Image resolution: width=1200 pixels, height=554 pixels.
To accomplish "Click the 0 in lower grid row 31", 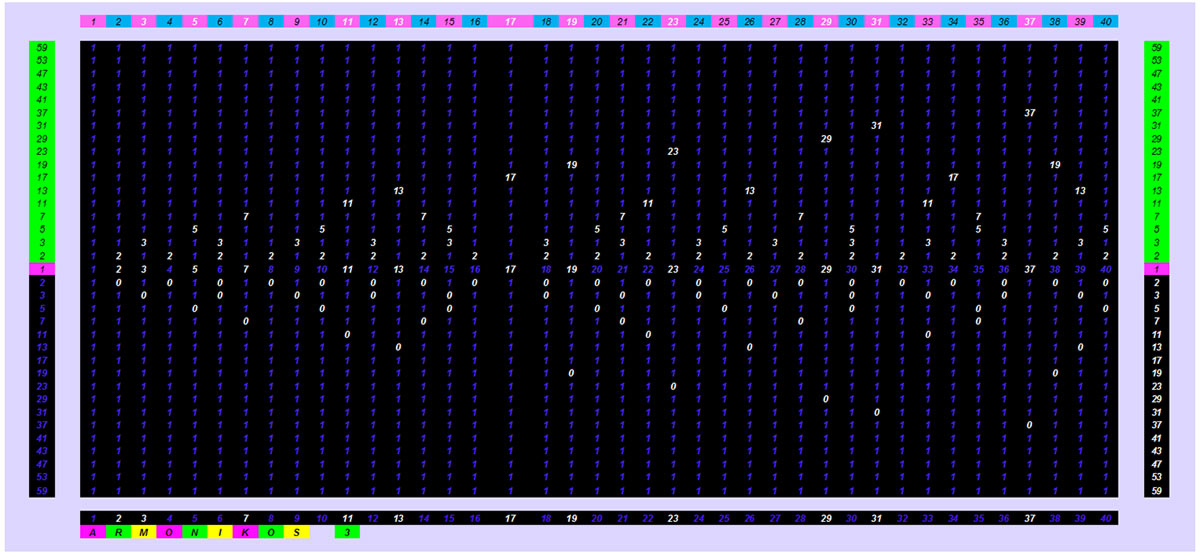I will 876,412.
